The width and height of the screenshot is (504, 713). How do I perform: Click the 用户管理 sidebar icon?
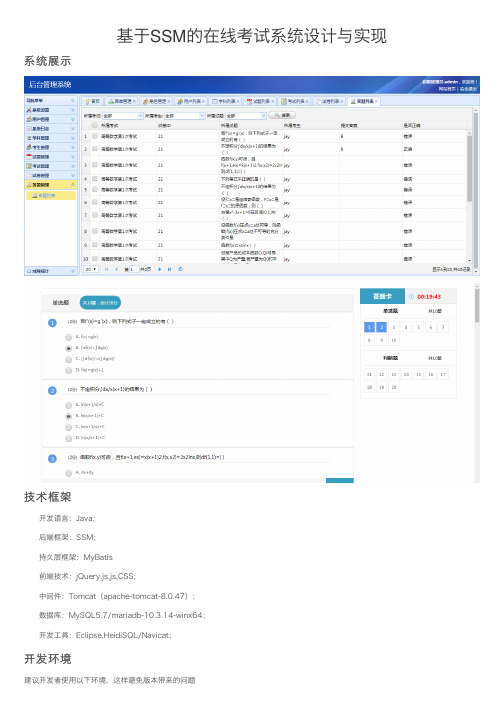(x=29, y=119)
